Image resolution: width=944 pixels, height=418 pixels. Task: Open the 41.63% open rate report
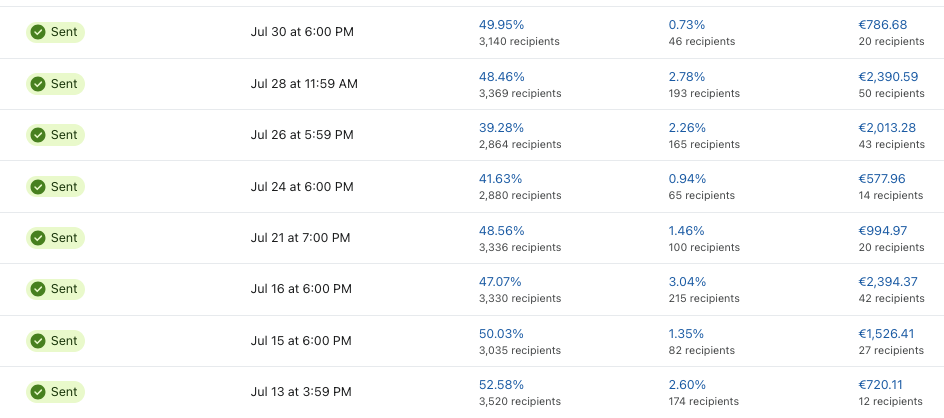click(x=501, y=179)
